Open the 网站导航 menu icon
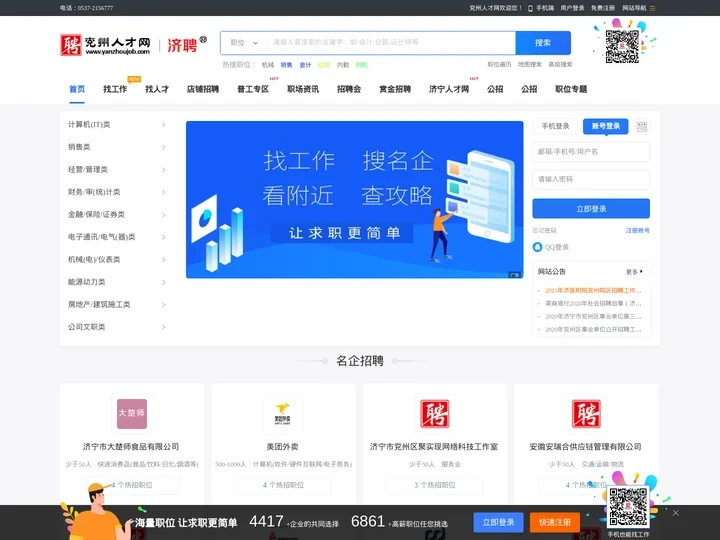 click(652, 8)
